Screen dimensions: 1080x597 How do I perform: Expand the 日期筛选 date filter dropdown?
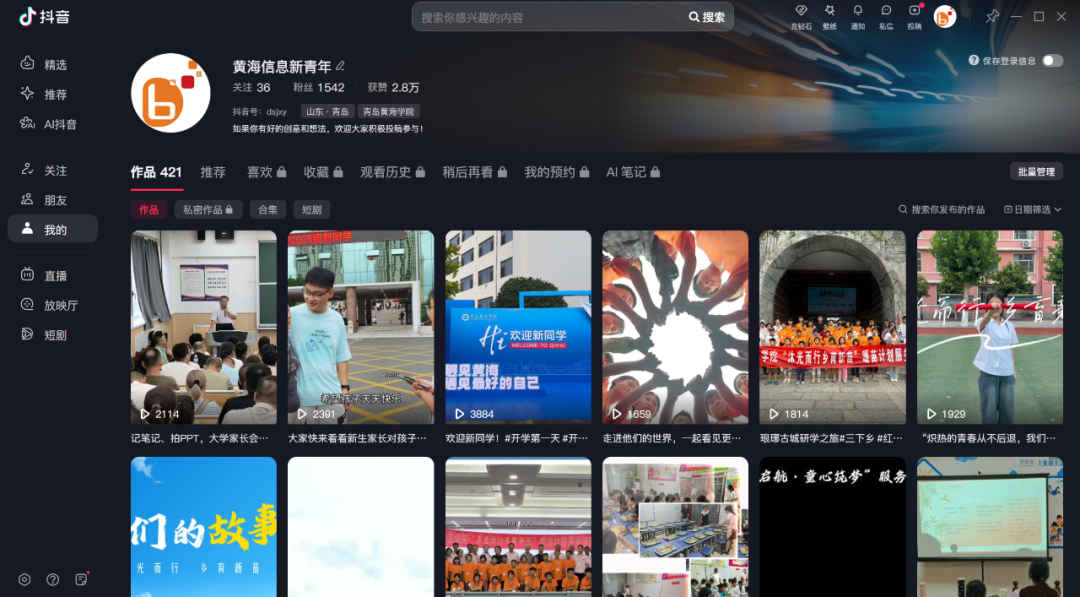coord(1032,210)
